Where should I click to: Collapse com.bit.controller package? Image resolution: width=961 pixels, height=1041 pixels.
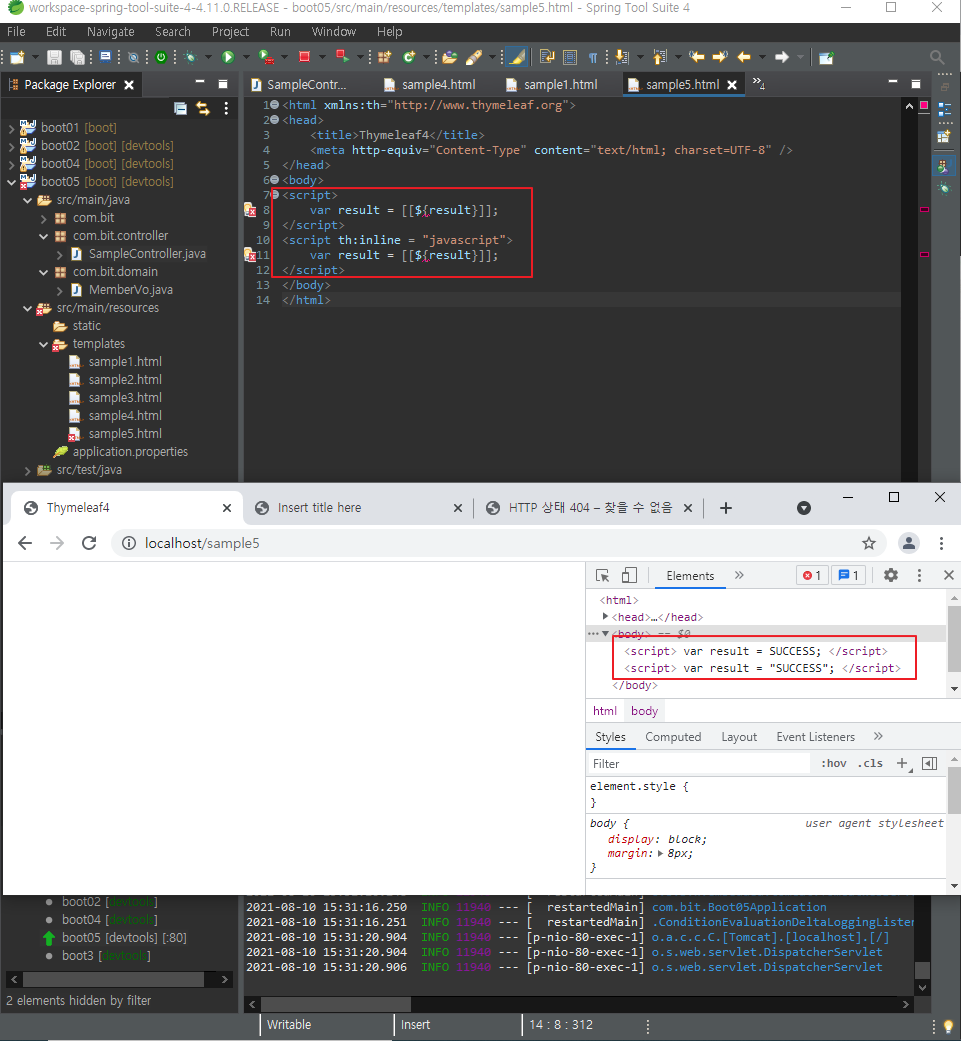click(x=43, y=236)
